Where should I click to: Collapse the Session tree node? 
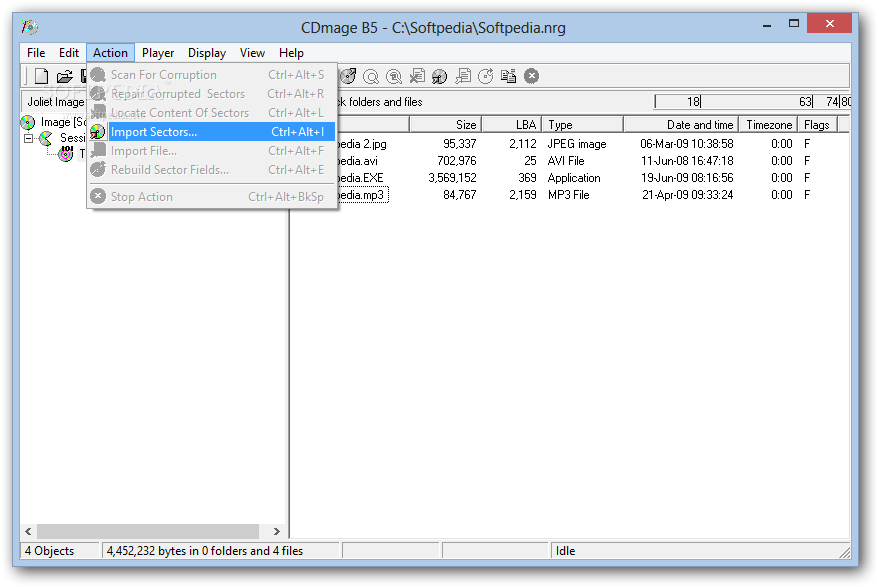pos(28,138)
